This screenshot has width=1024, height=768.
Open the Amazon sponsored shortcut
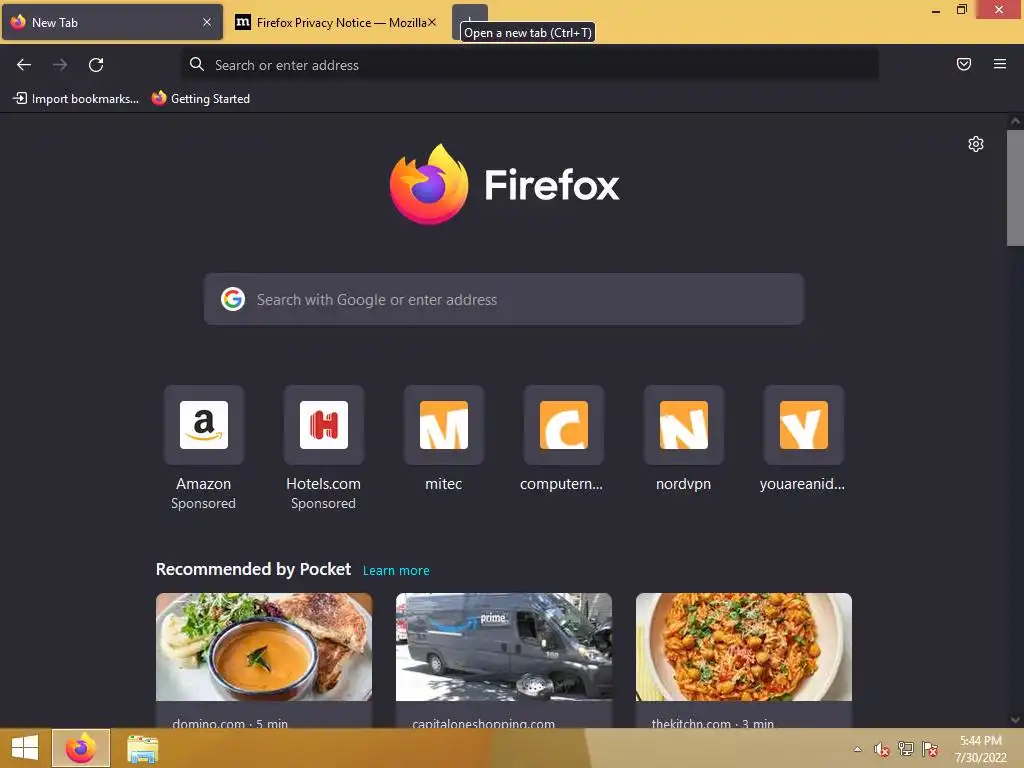coord(204,425)
